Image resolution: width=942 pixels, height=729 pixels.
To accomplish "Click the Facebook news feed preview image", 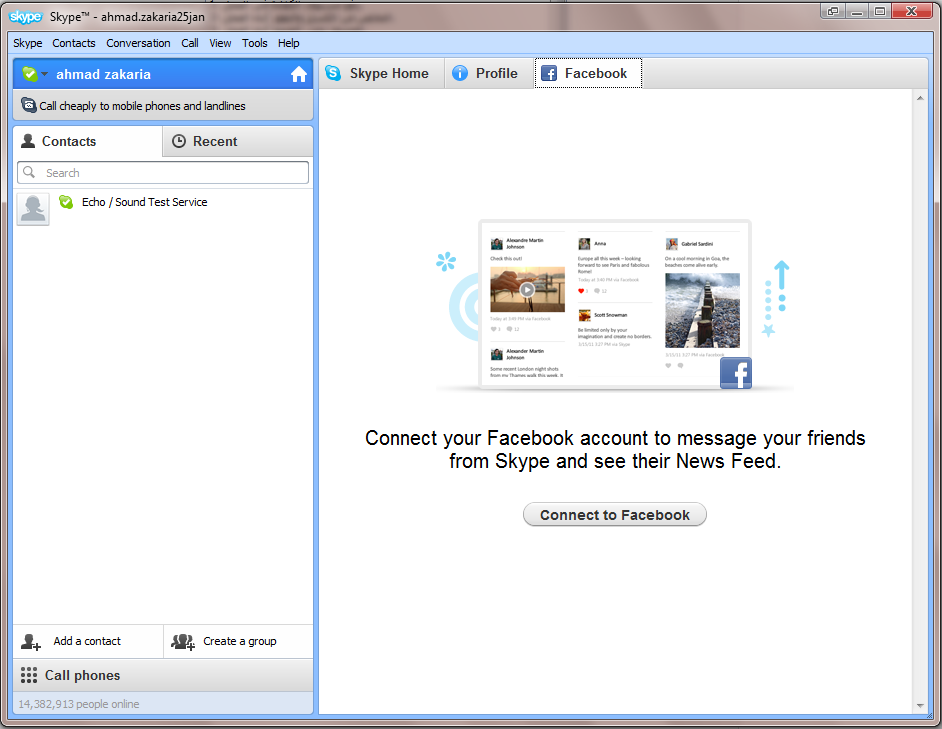I will coord(615,305).
